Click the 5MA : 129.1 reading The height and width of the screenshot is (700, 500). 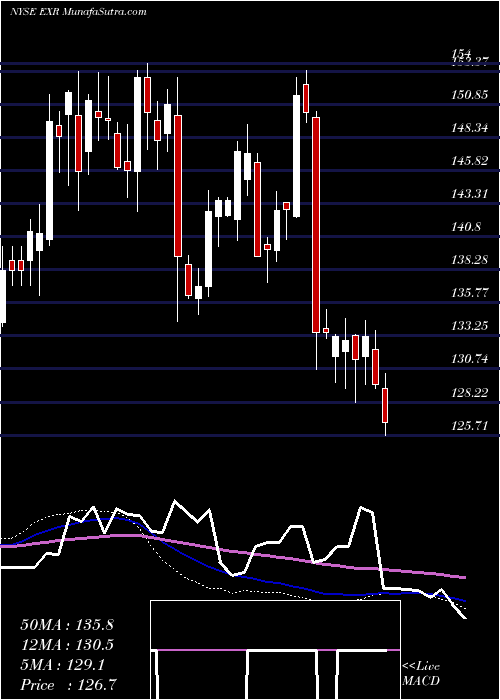pos(62,665)
